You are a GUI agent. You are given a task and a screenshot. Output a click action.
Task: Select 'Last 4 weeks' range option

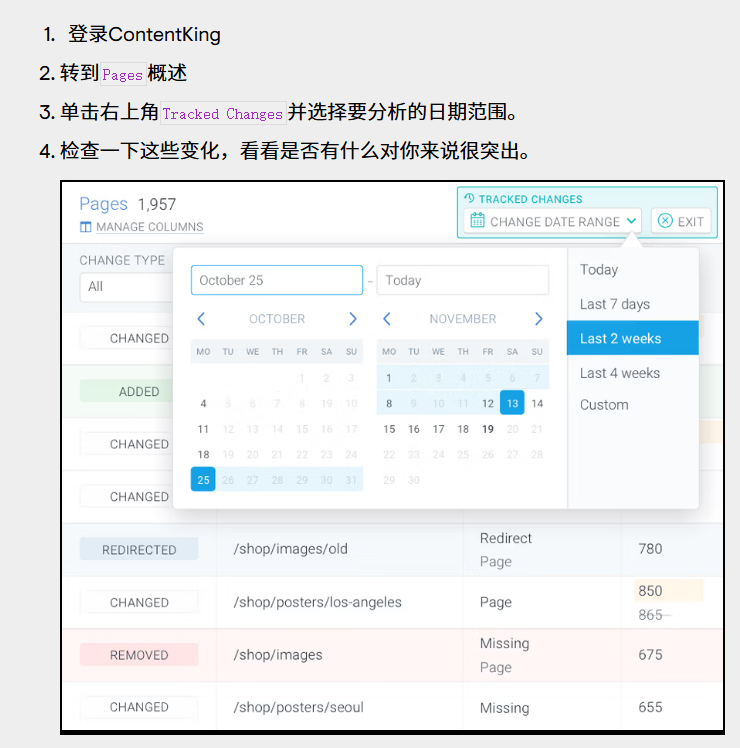click(620, 373)
